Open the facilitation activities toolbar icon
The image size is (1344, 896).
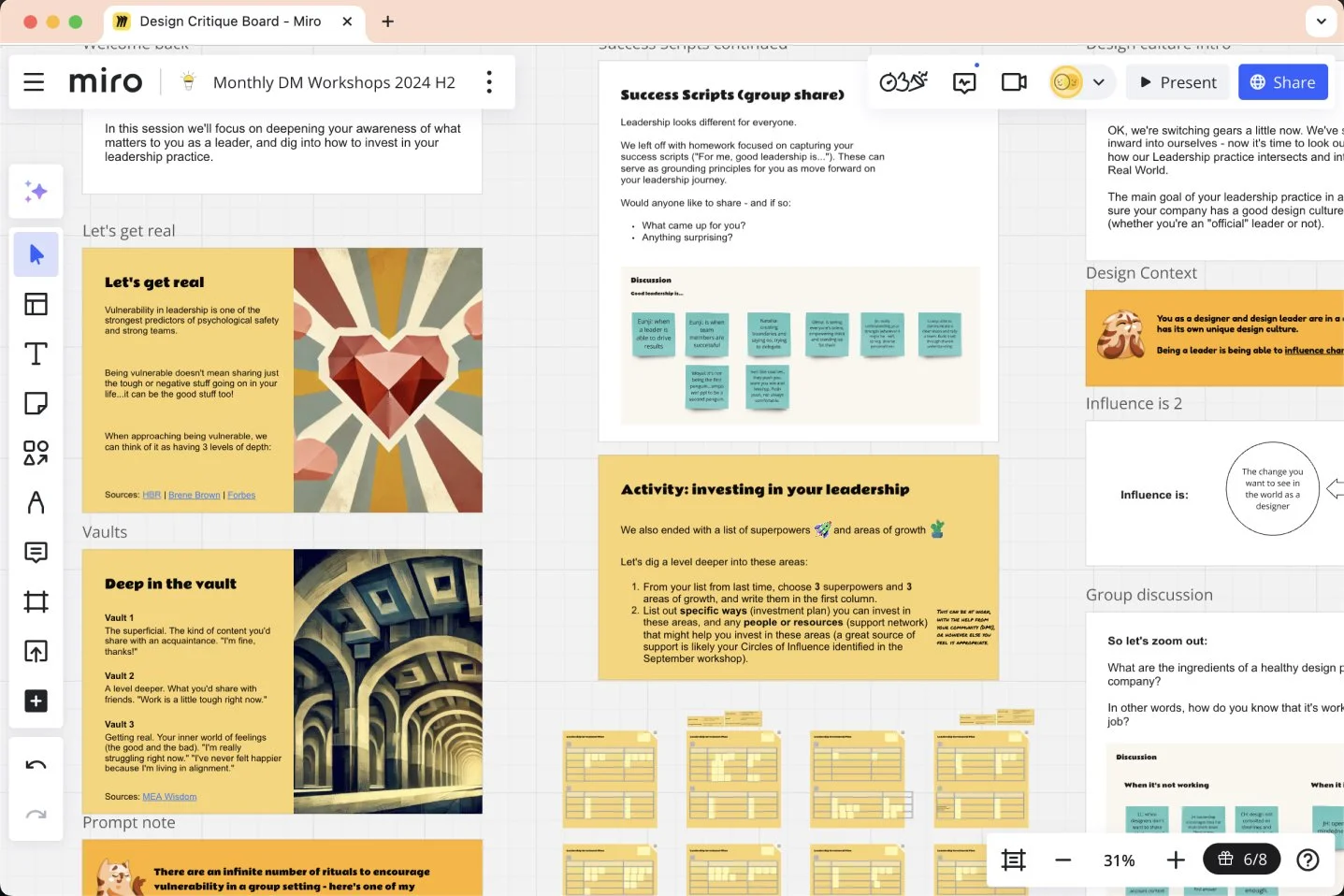coord(903,82)
